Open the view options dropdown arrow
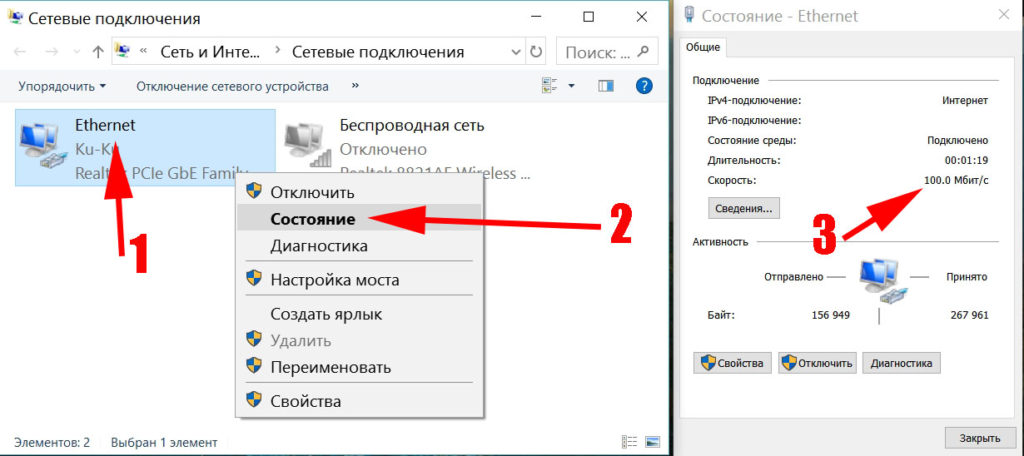Image resolution: width=1024 pixels, height=456 pixels. [571, 86]
